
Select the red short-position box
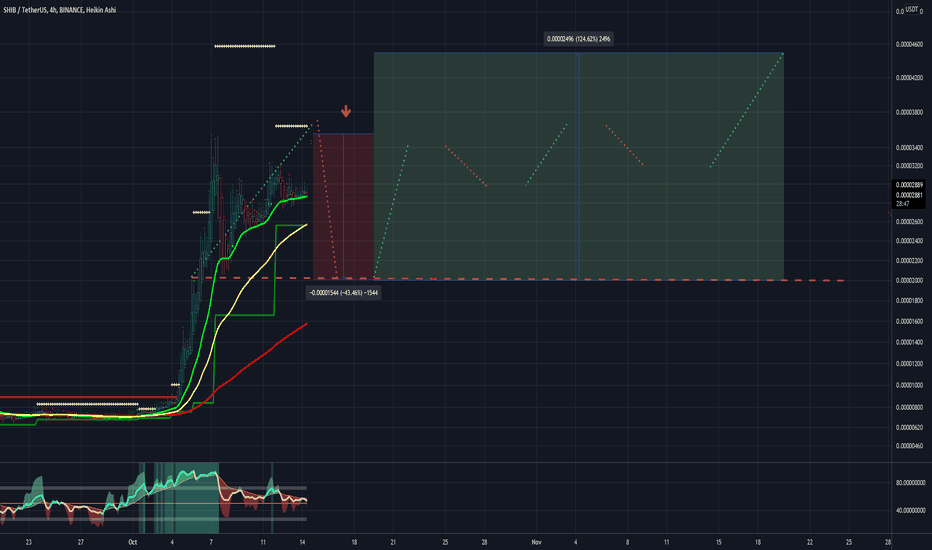tap(344, 206)
